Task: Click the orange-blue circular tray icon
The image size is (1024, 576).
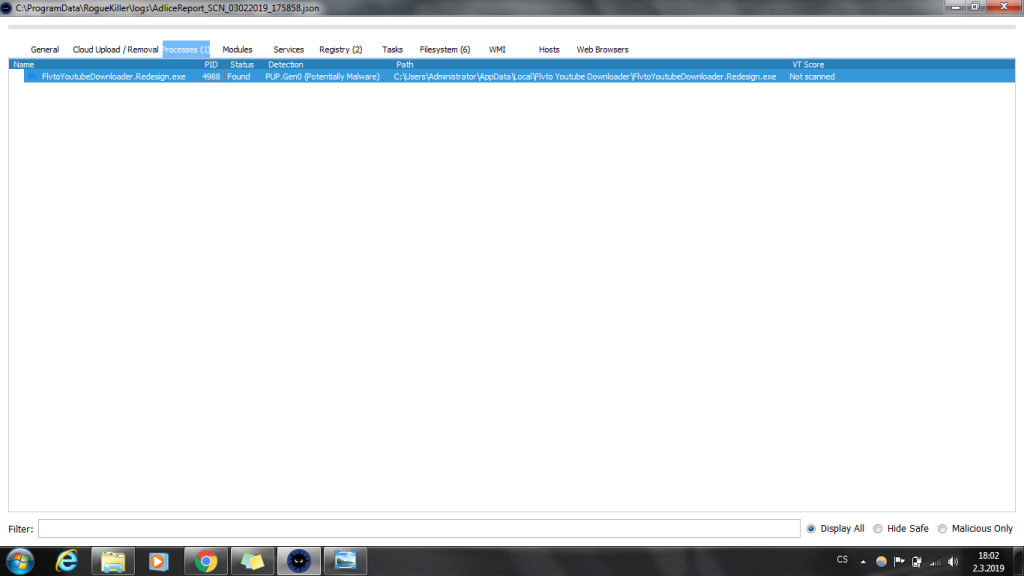Action: [881, 562]
